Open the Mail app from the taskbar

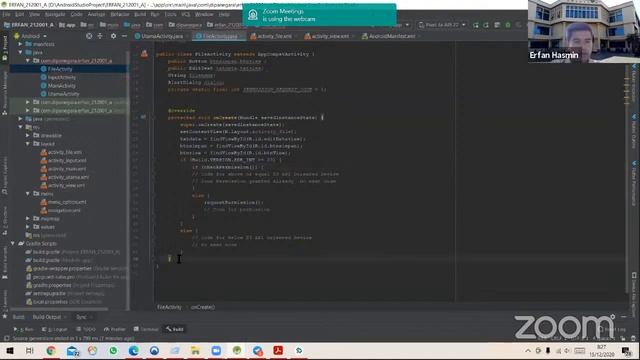(x=72, y=351)
